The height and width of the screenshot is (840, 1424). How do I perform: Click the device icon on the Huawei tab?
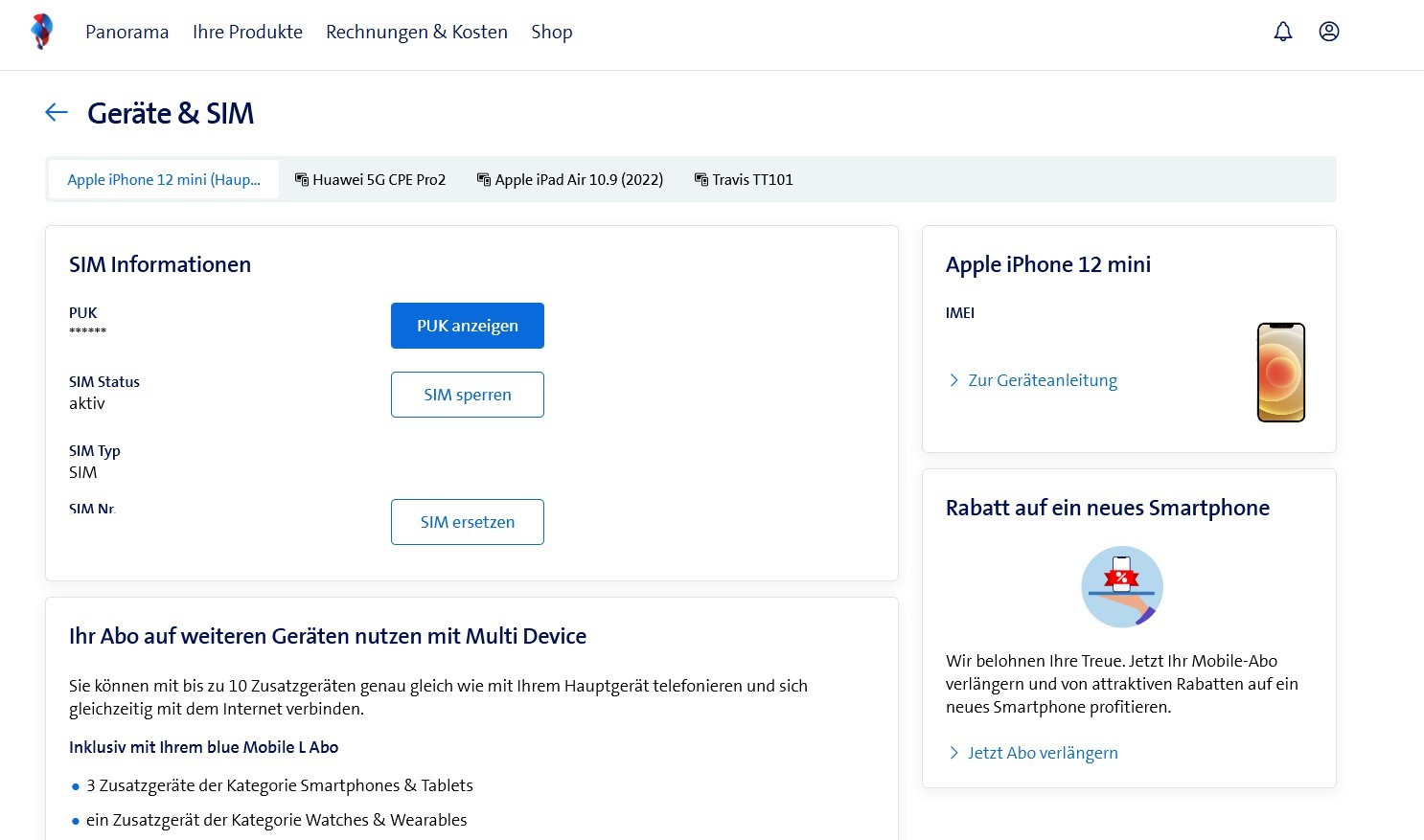point(301,180)
